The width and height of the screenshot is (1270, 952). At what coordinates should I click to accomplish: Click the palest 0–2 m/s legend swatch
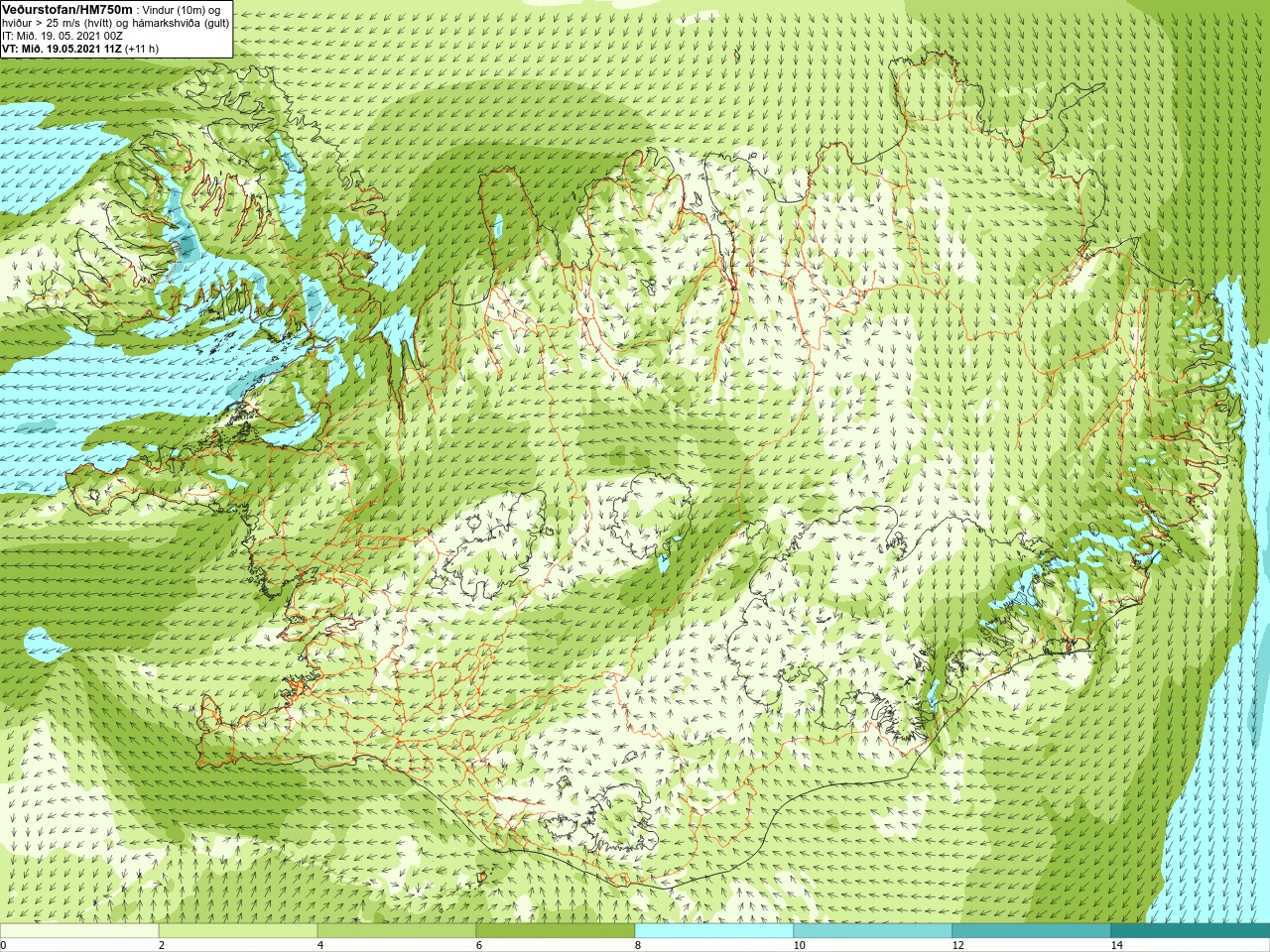(79, 931)
